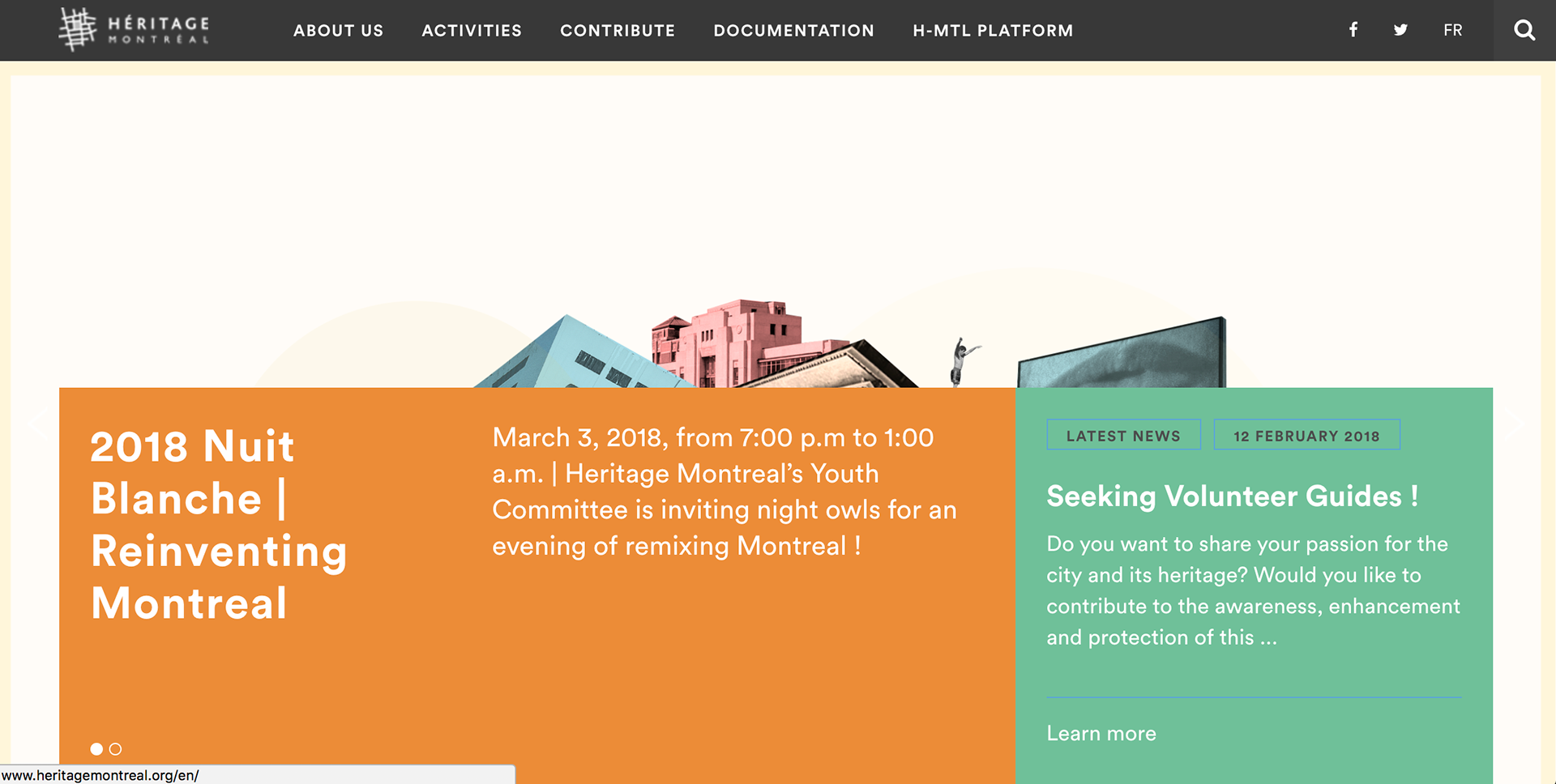1556x784 pixels.
Task: Open the Twitter page icon
Action: tap(1400, 30)
